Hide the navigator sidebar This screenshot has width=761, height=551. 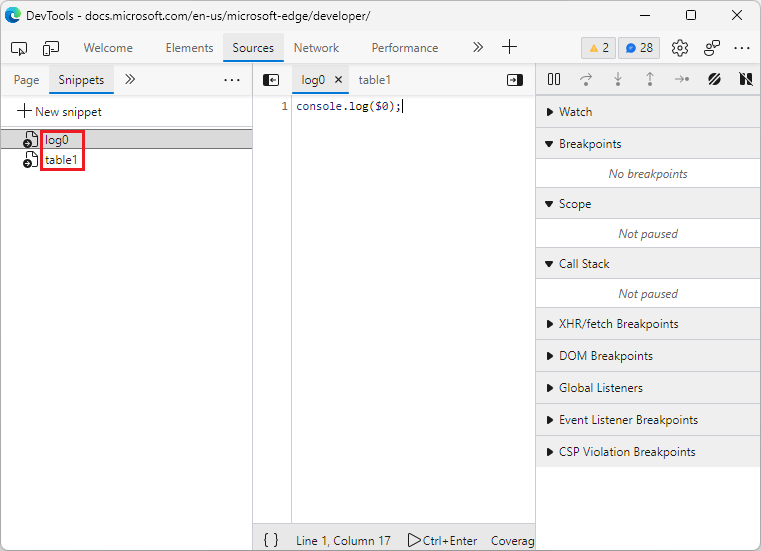271,80
